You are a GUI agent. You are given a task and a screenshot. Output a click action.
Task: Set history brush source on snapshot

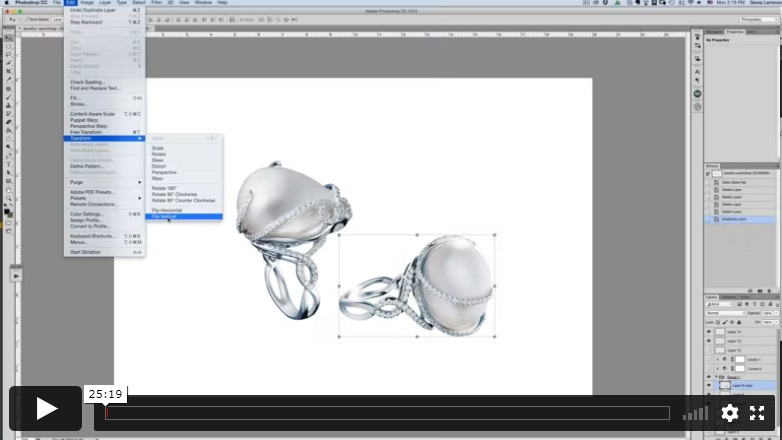click(x=708, y=174)
